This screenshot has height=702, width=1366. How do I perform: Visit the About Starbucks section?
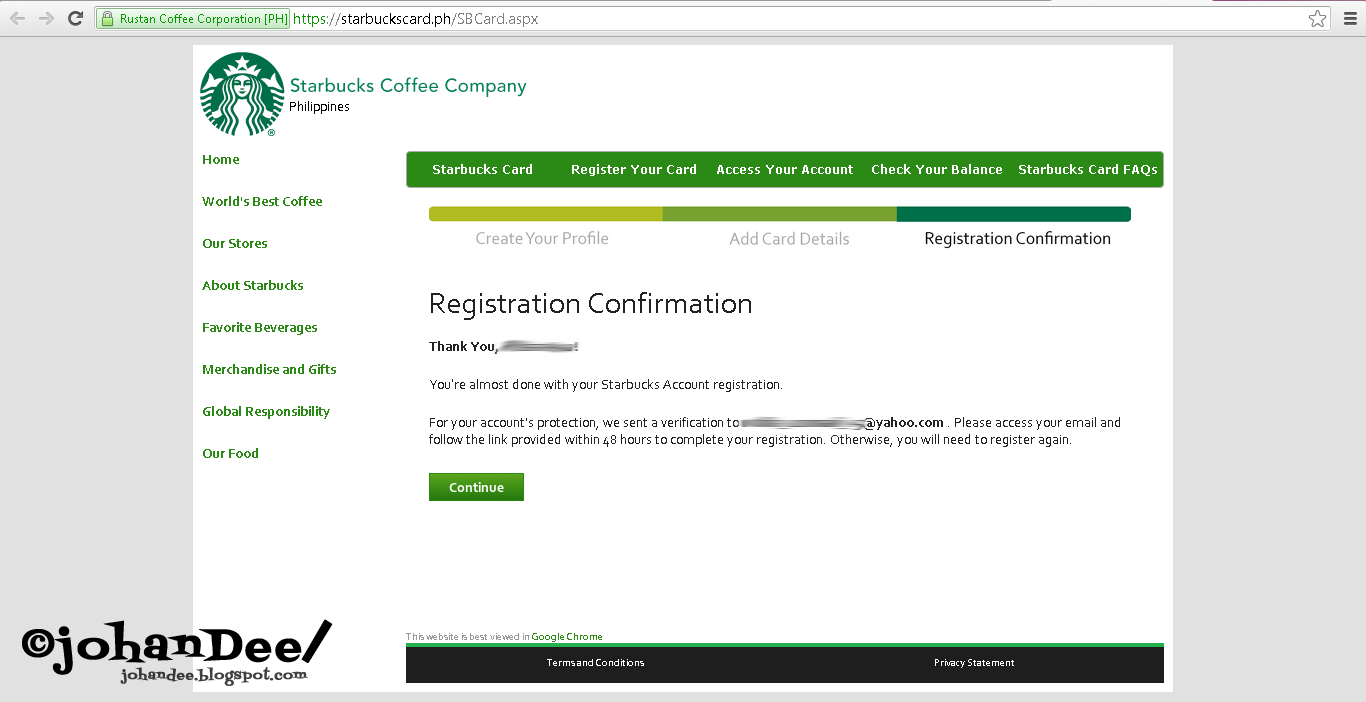pyautogui.click(x=252, y=285)
